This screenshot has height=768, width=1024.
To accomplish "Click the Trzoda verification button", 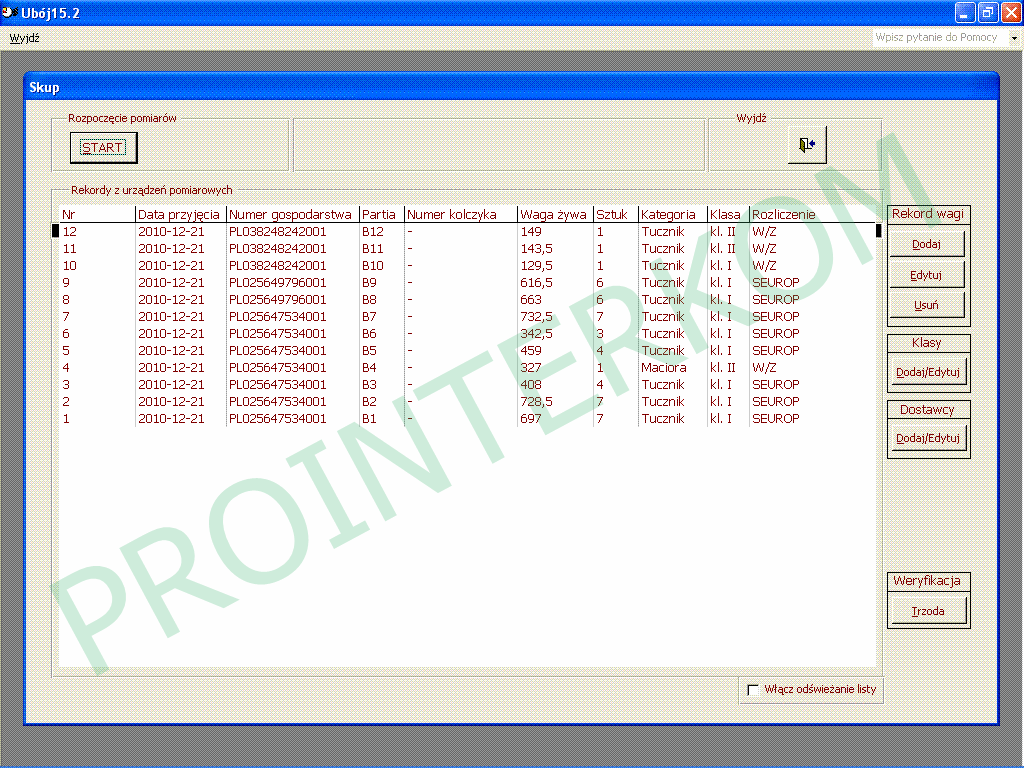I will [x=927, y=611].
